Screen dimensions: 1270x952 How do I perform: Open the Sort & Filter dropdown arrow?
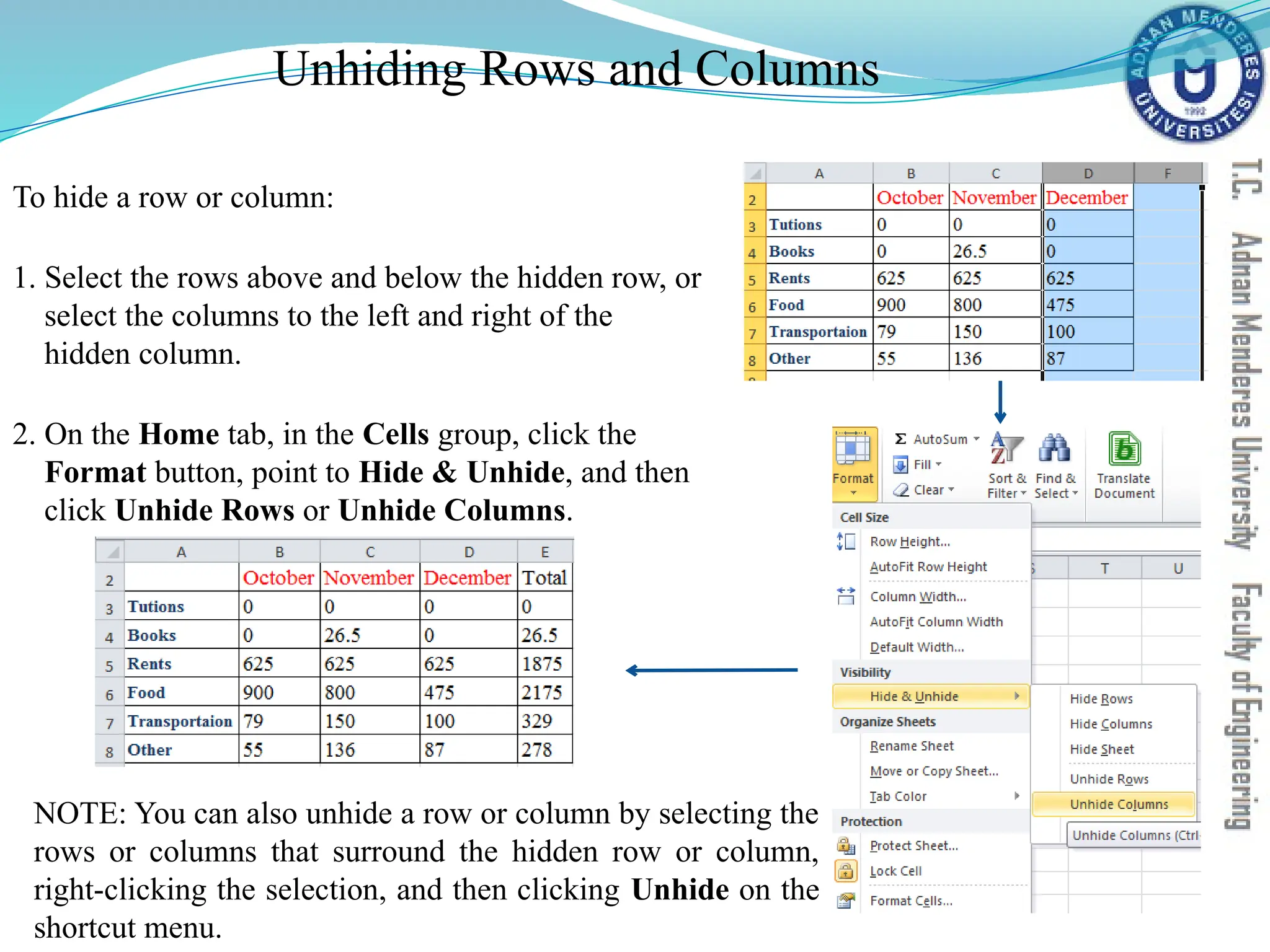point(1023,493)
